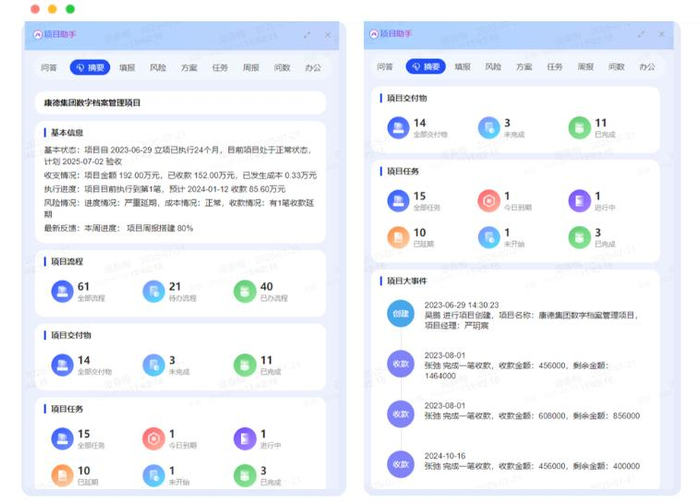700x503 pixels.
Task: Click right panel 全部交付物 icon showing 14
Action: (x=398, y=128)
